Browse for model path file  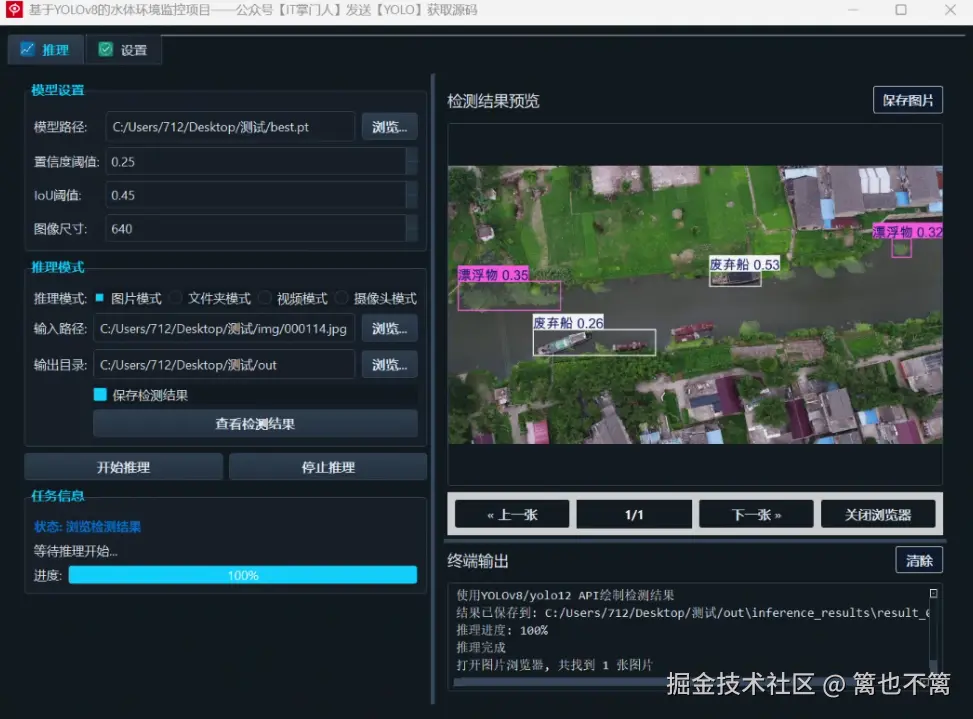(x=389, y=127)
